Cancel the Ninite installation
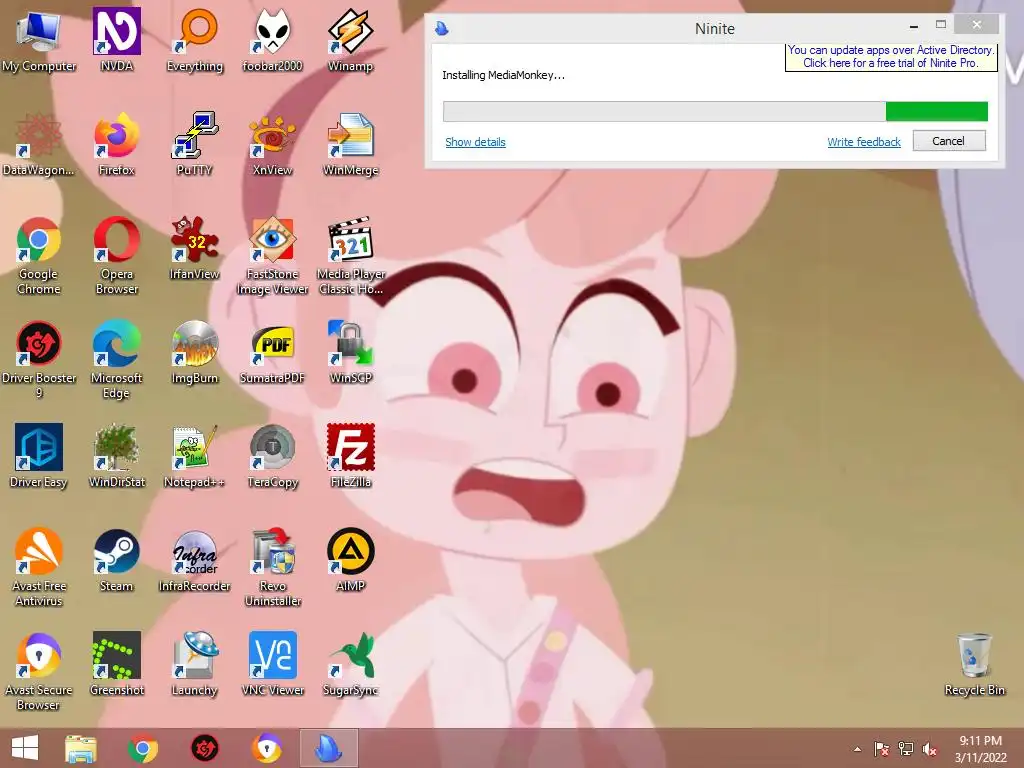Viewport: 1024px width, 768px height. point(948,141)
